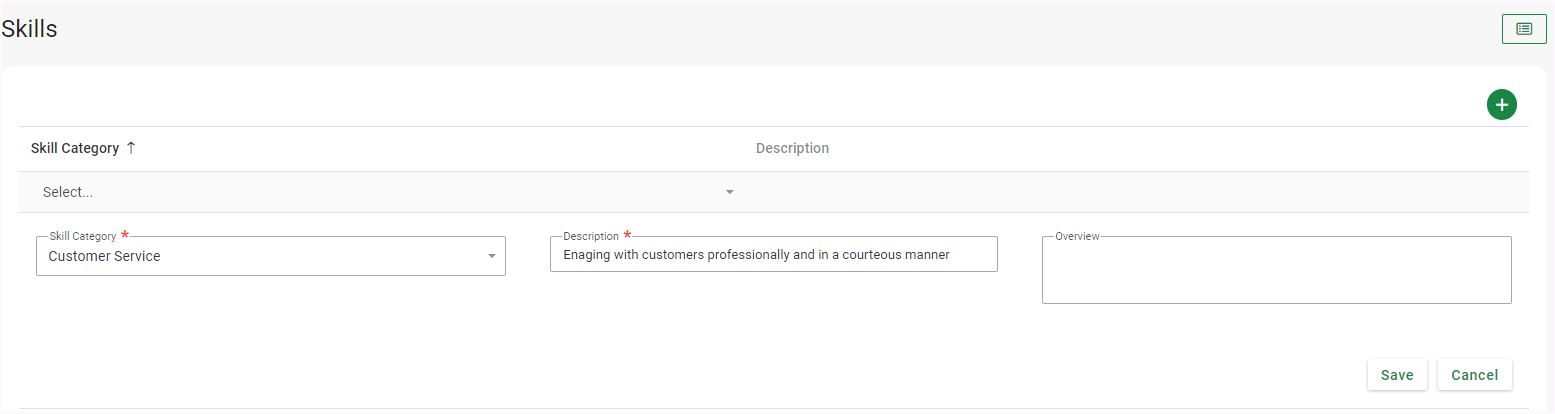The width and height of the screenshot is (1555, 414).
Task: Click the green plus add skill button
Action: point(1501,104)
